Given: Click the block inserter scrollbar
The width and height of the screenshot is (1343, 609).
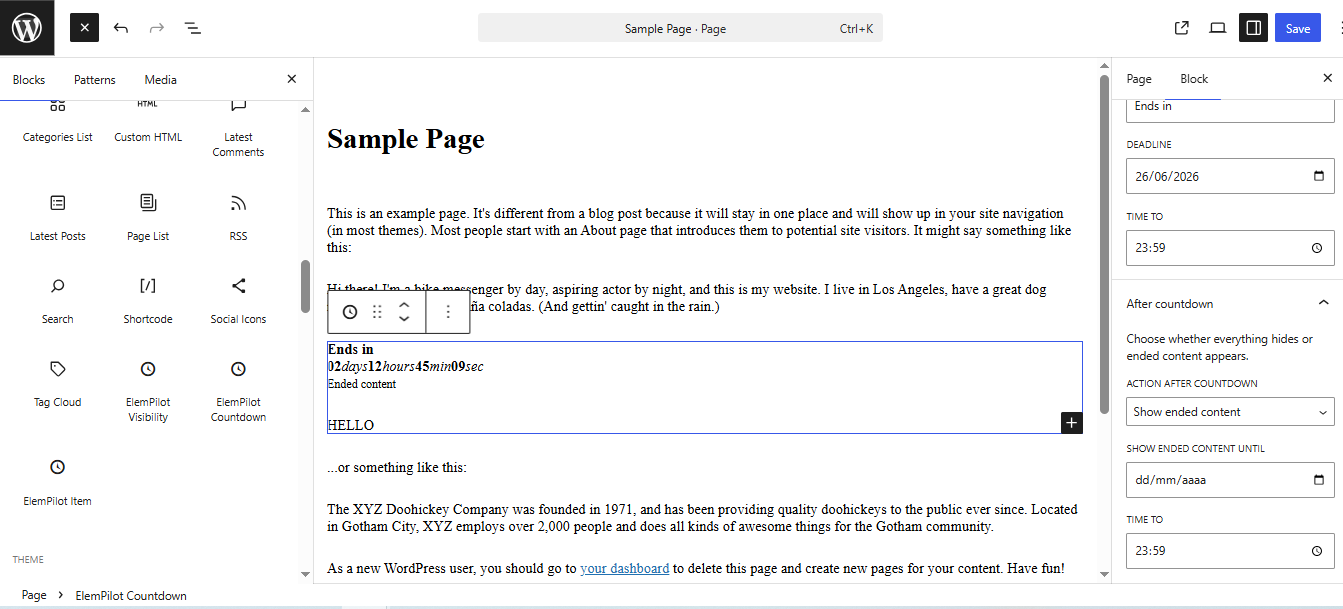Looking at the screenshot, I should (306, 286).
